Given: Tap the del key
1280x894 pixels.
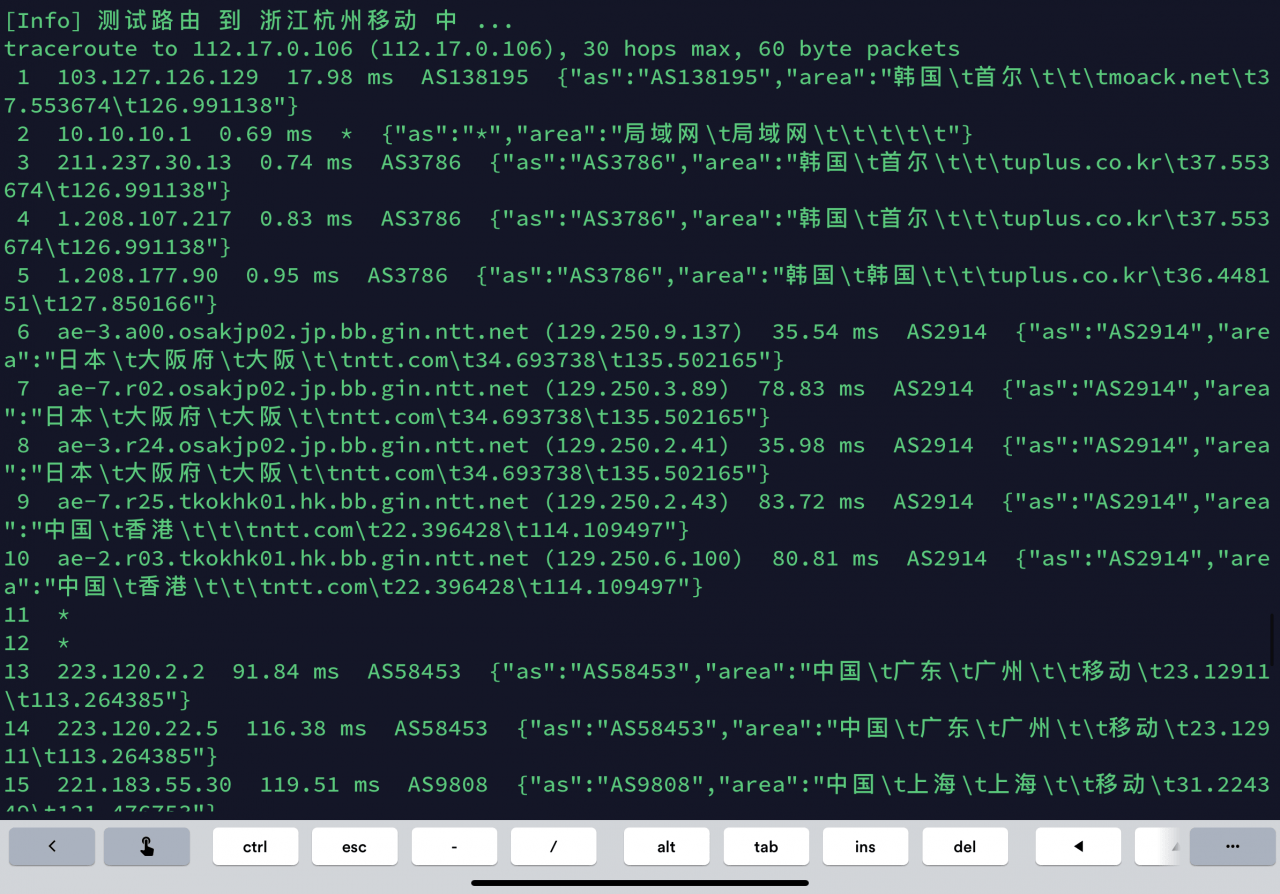Looking at the screenshot, I should [965, 846].
